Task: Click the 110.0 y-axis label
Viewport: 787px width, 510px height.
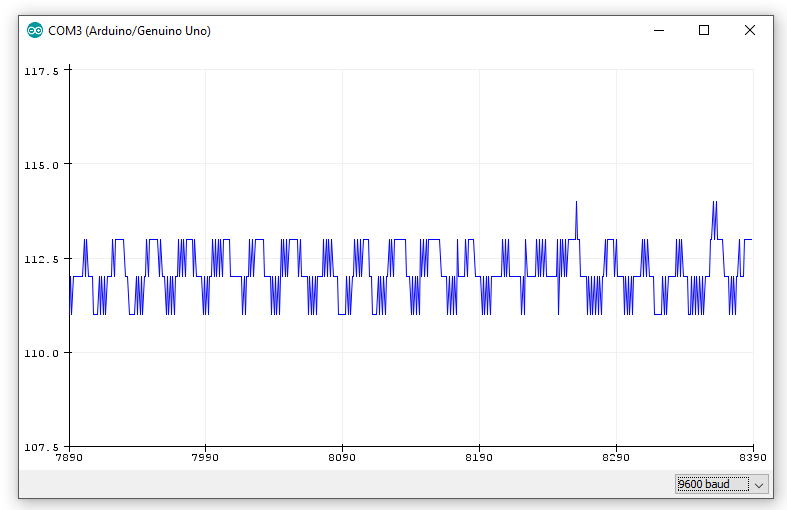Action: (41, 353)
